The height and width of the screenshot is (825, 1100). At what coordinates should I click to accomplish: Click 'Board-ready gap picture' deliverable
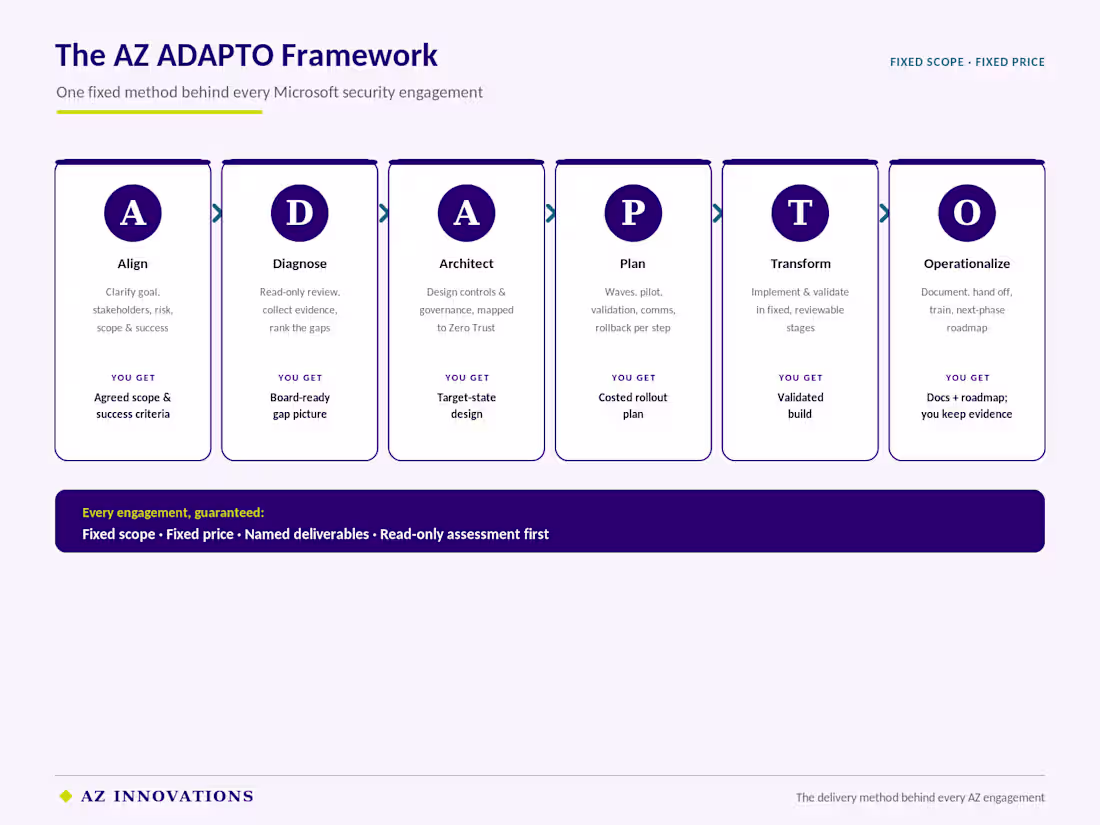(x=300, y=405)
